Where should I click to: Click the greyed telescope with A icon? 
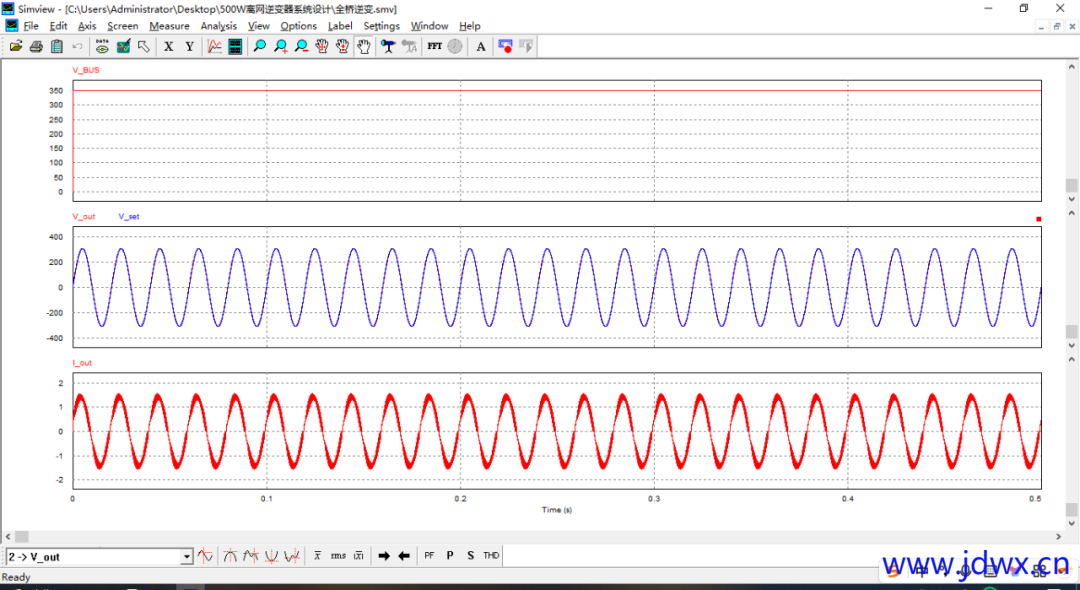409,47
